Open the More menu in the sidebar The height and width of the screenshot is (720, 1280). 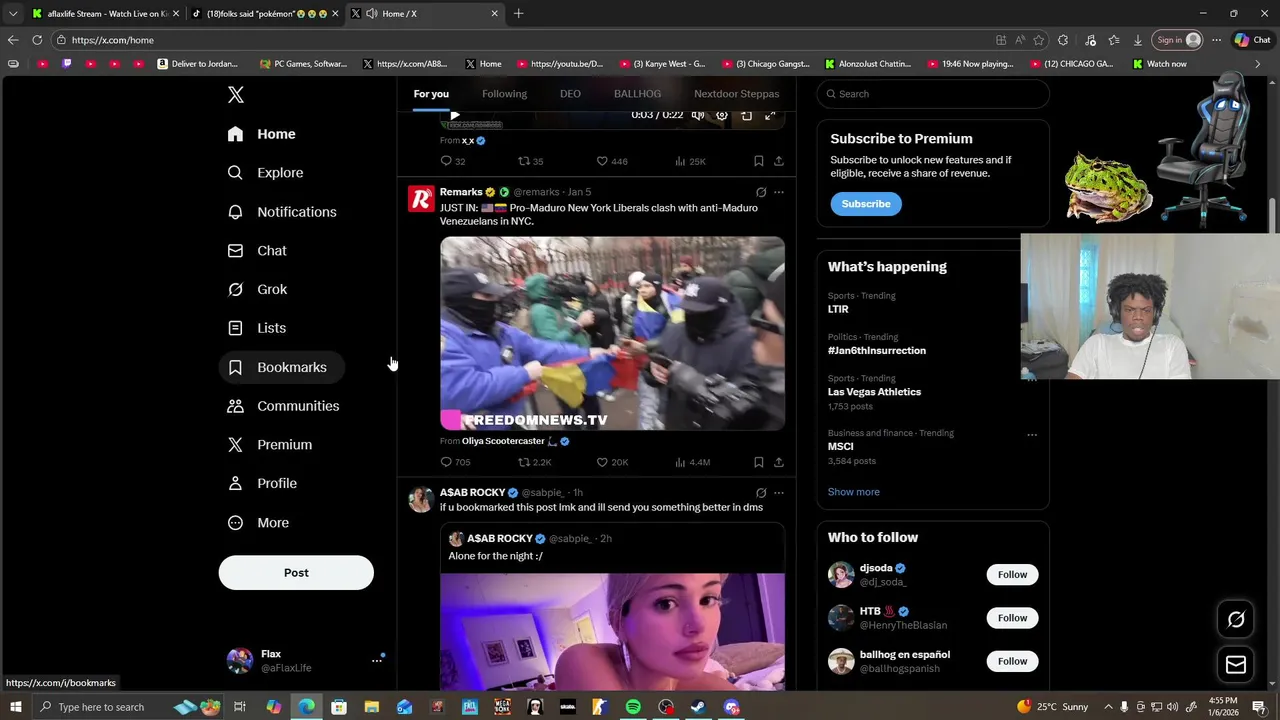coord(258,523)
